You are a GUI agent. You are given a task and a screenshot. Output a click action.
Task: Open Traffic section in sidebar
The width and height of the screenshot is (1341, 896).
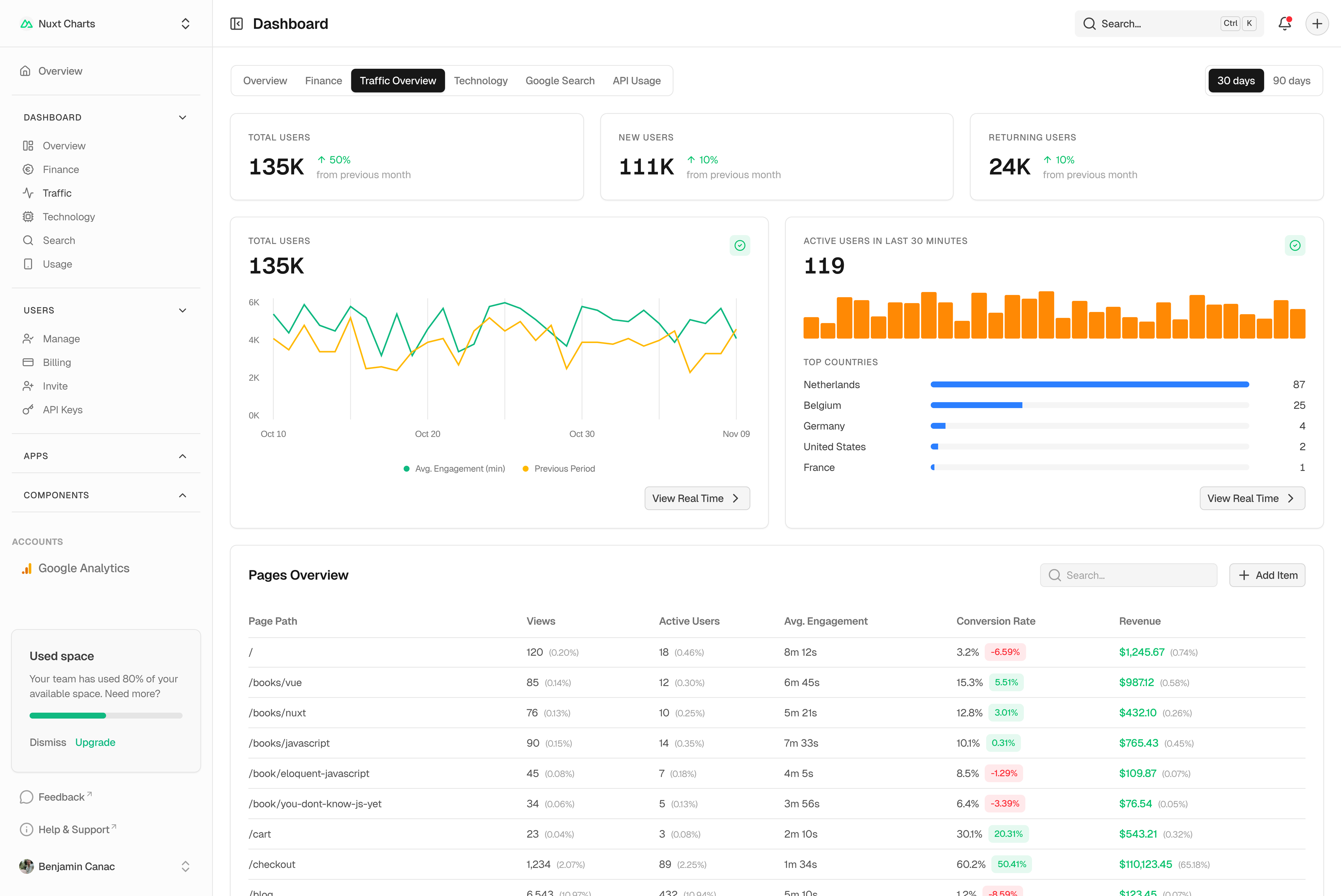tap(57, 193)
